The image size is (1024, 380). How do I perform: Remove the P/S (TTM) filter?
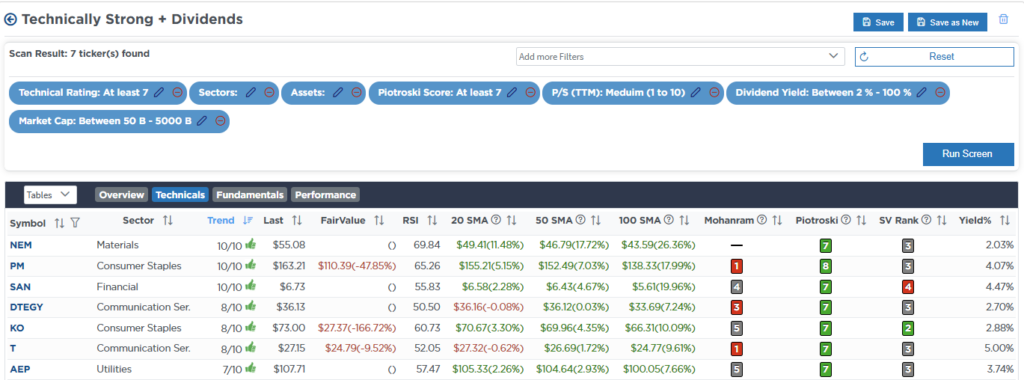pos(714,93)
